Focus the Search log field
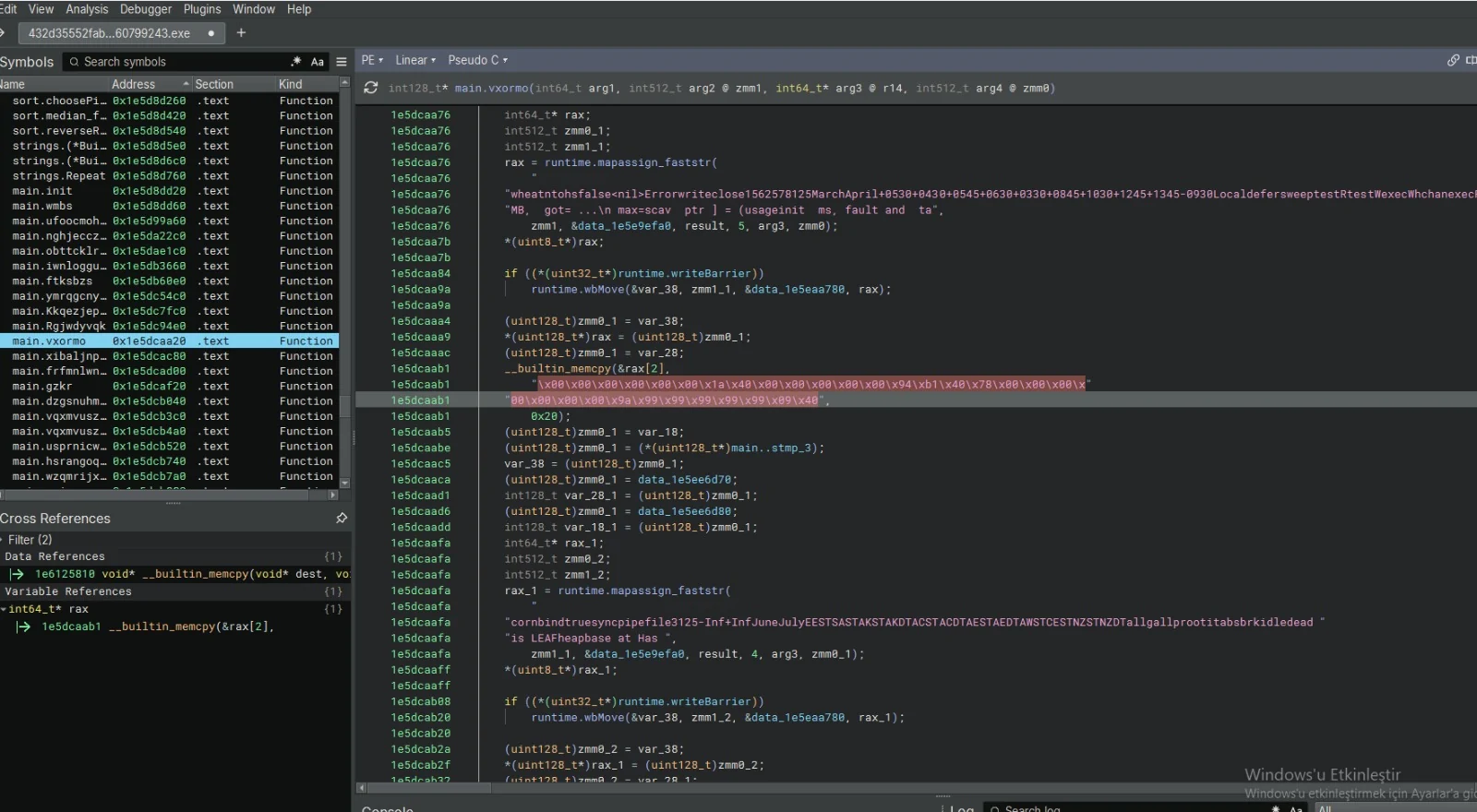The width and height of the screenshot is (1477, 812). coord(1126,809)
